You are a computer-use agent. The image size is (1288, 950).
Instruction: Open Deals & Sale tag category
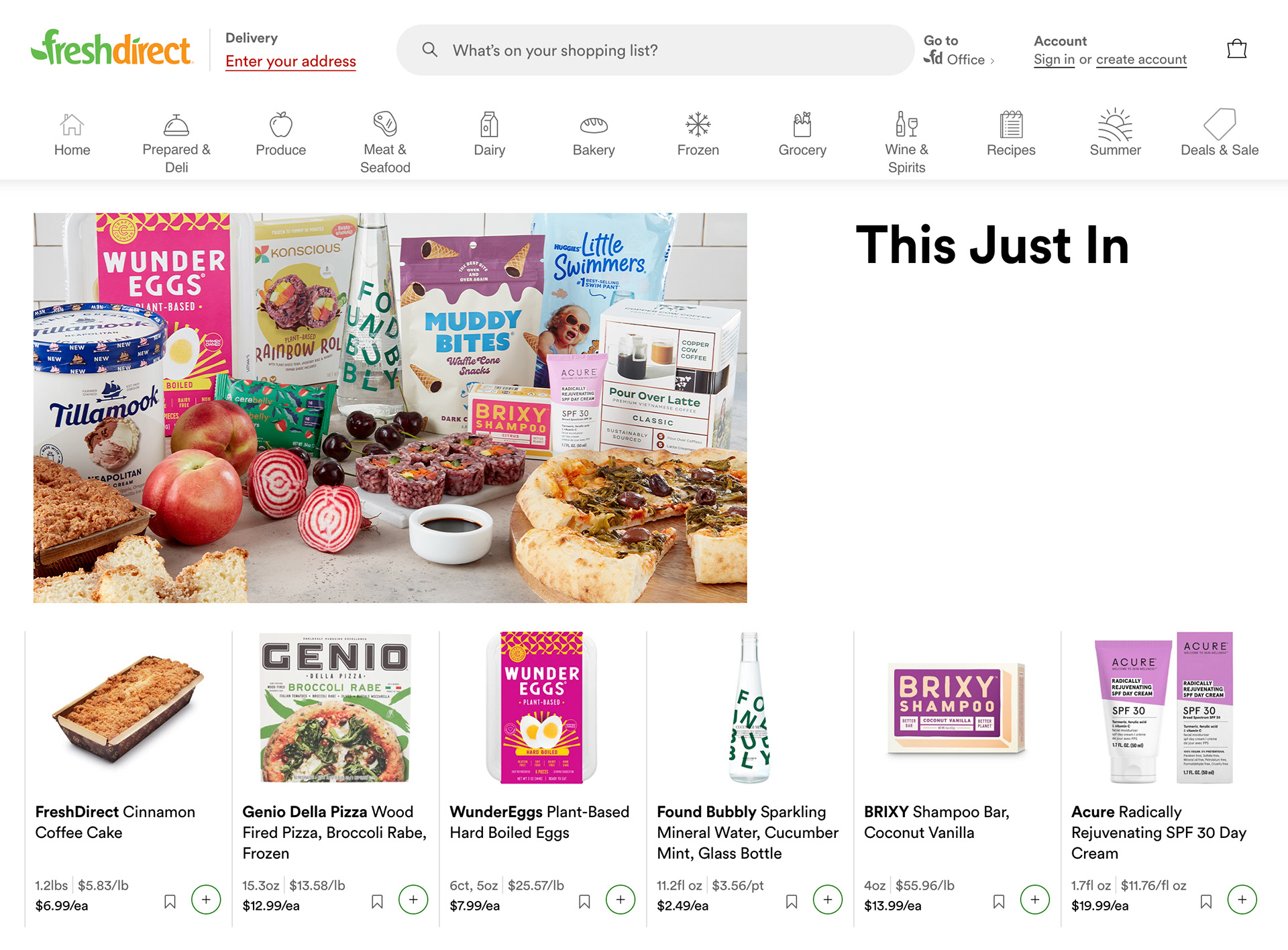[1220, 134]
